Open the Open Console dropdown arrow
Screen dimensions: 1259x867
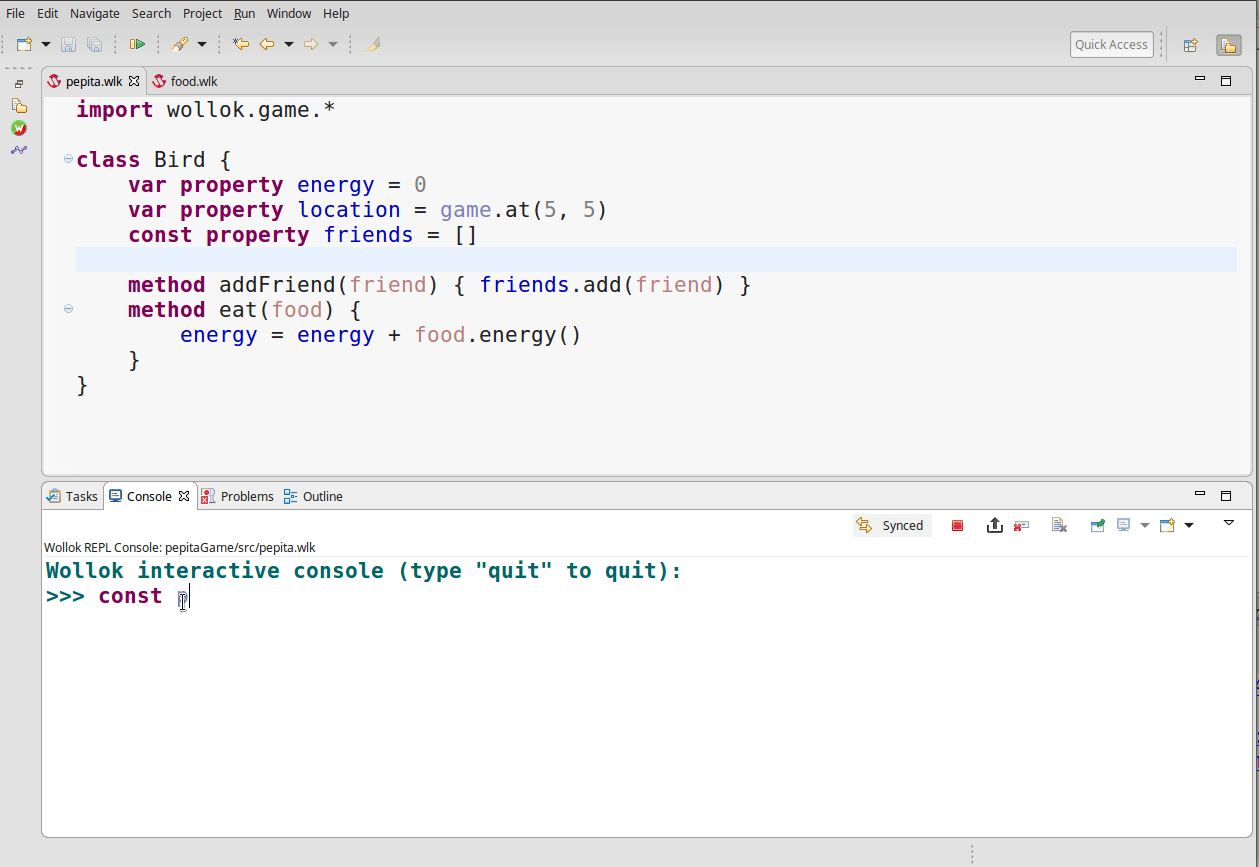(x=1189, y=525)
